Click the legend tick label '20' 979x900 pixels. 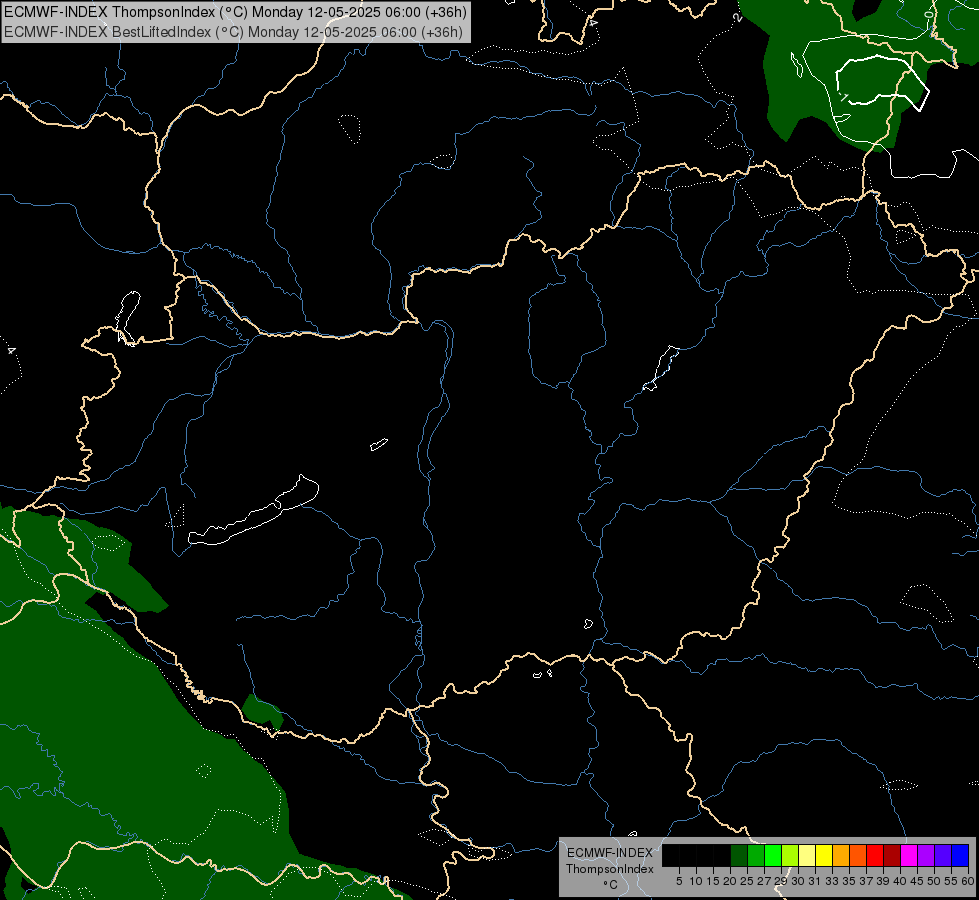[730, 881]
